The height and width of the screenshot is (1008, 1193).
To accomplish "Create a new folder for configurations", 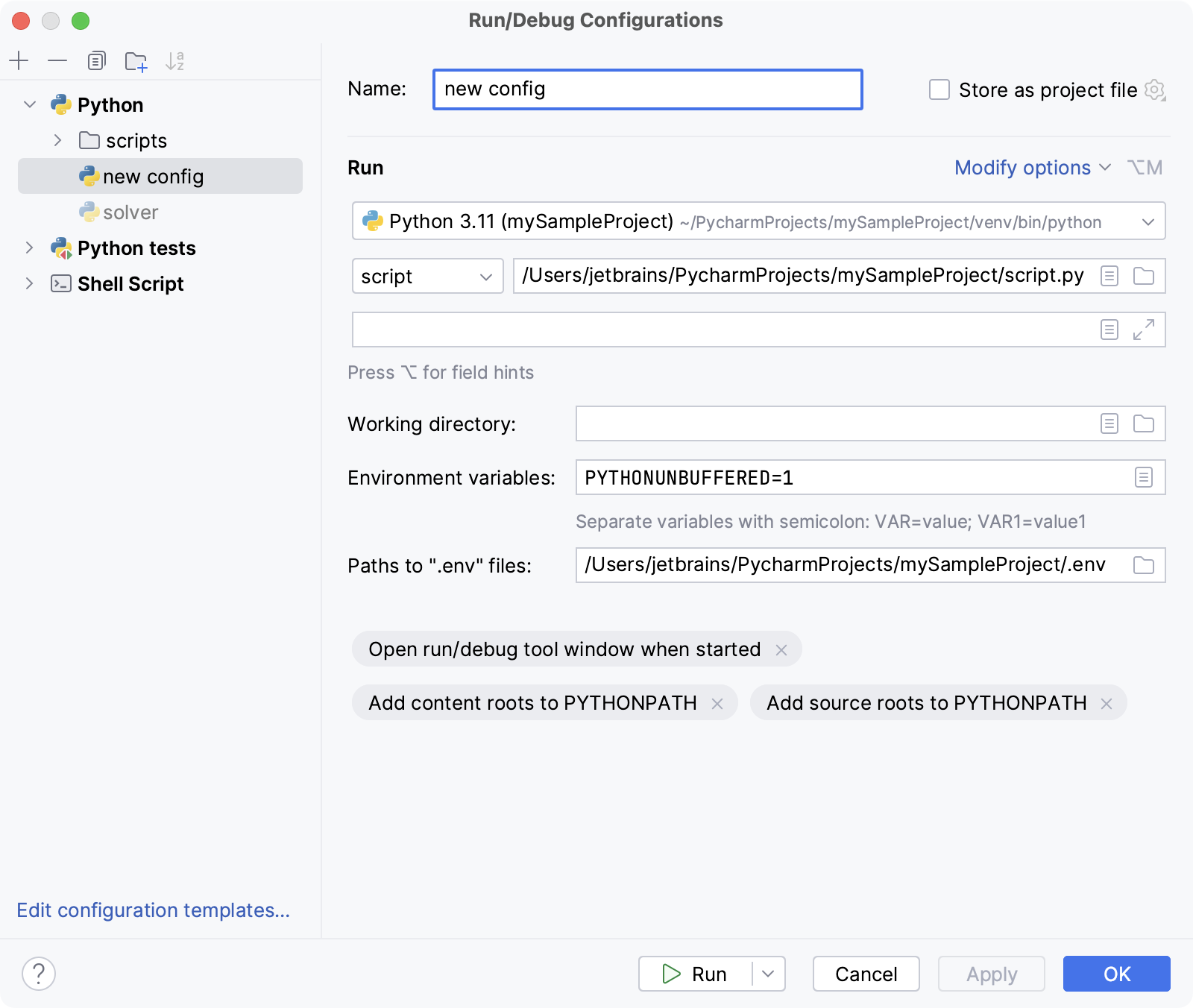I will [x=135, y=60].
